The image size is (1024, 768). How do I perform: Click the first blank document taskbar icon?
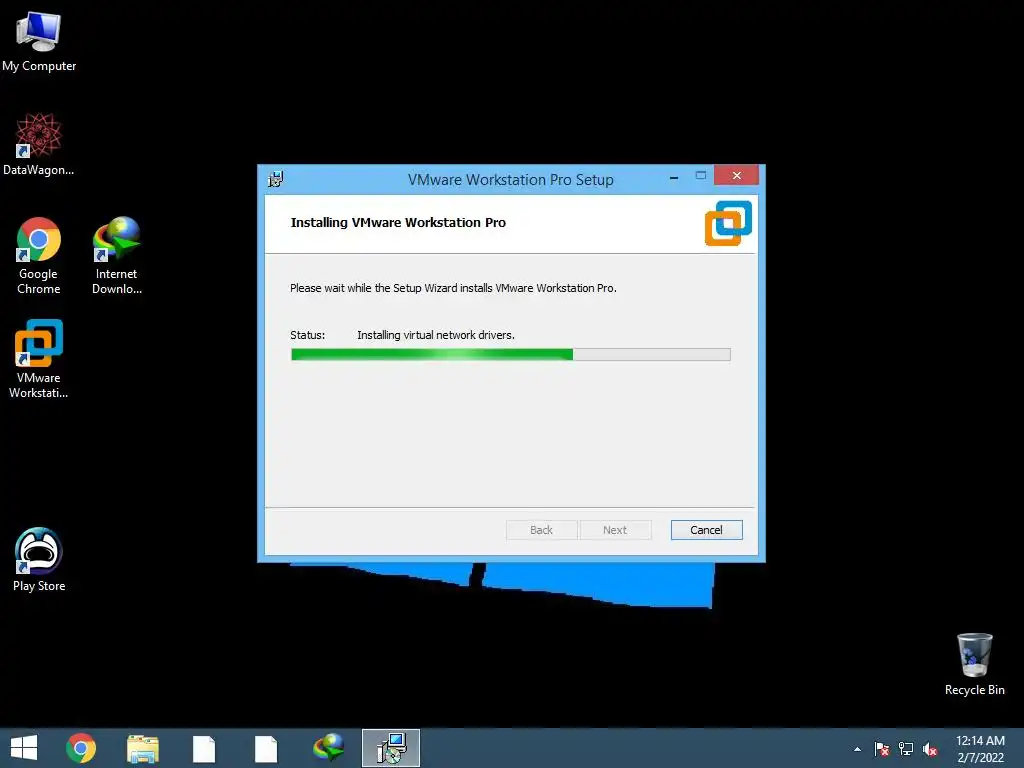click(204, 748)
